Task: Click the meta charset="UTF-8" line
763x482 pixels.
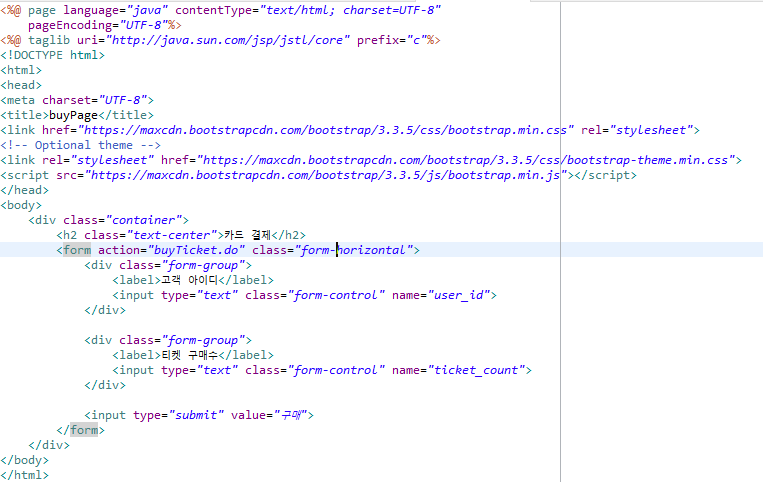Action: [x=77, y=100]
